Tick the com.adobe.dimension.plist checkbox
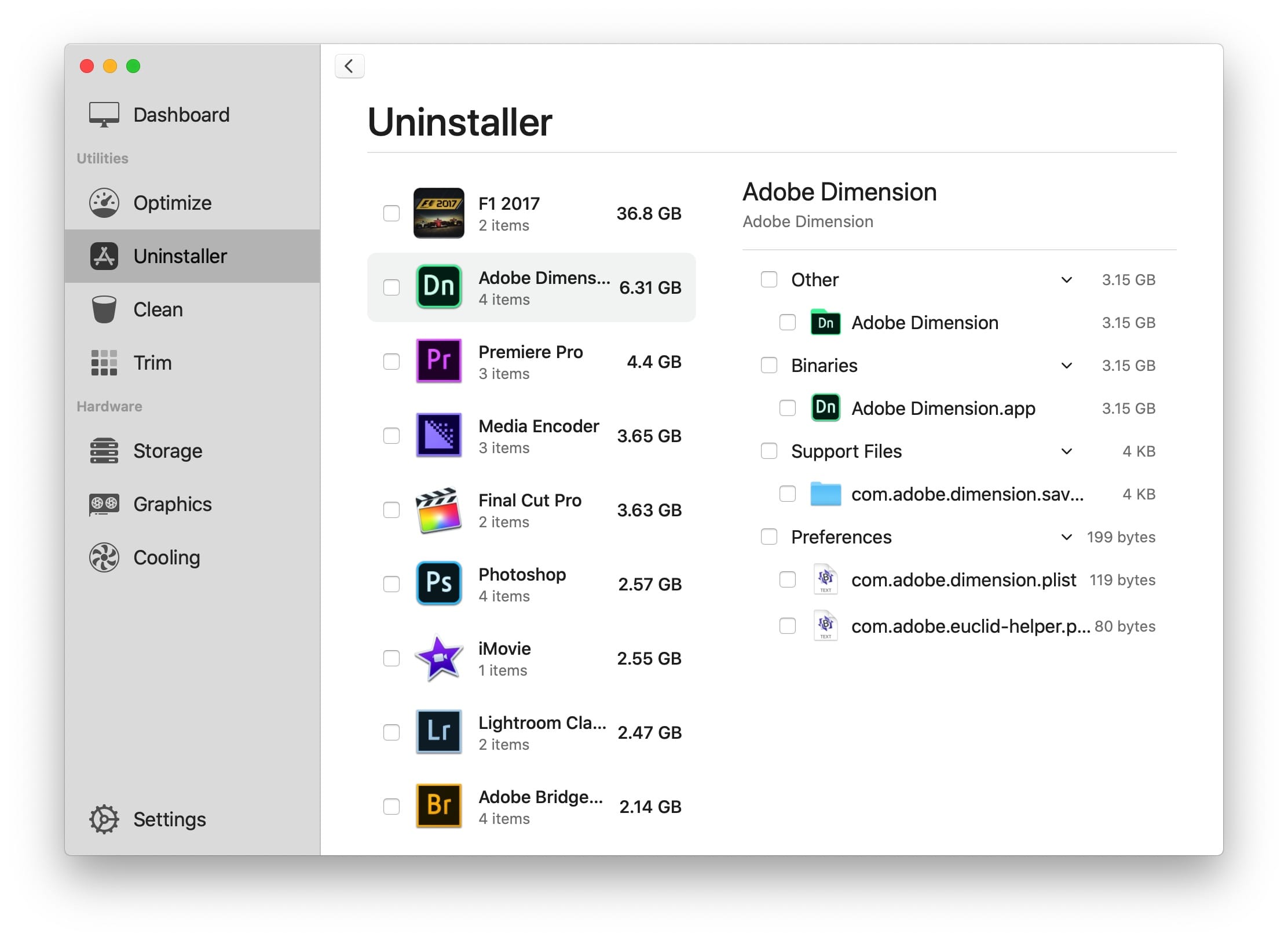The height and width of the screenshot is (941, 1288). (788, 580)
